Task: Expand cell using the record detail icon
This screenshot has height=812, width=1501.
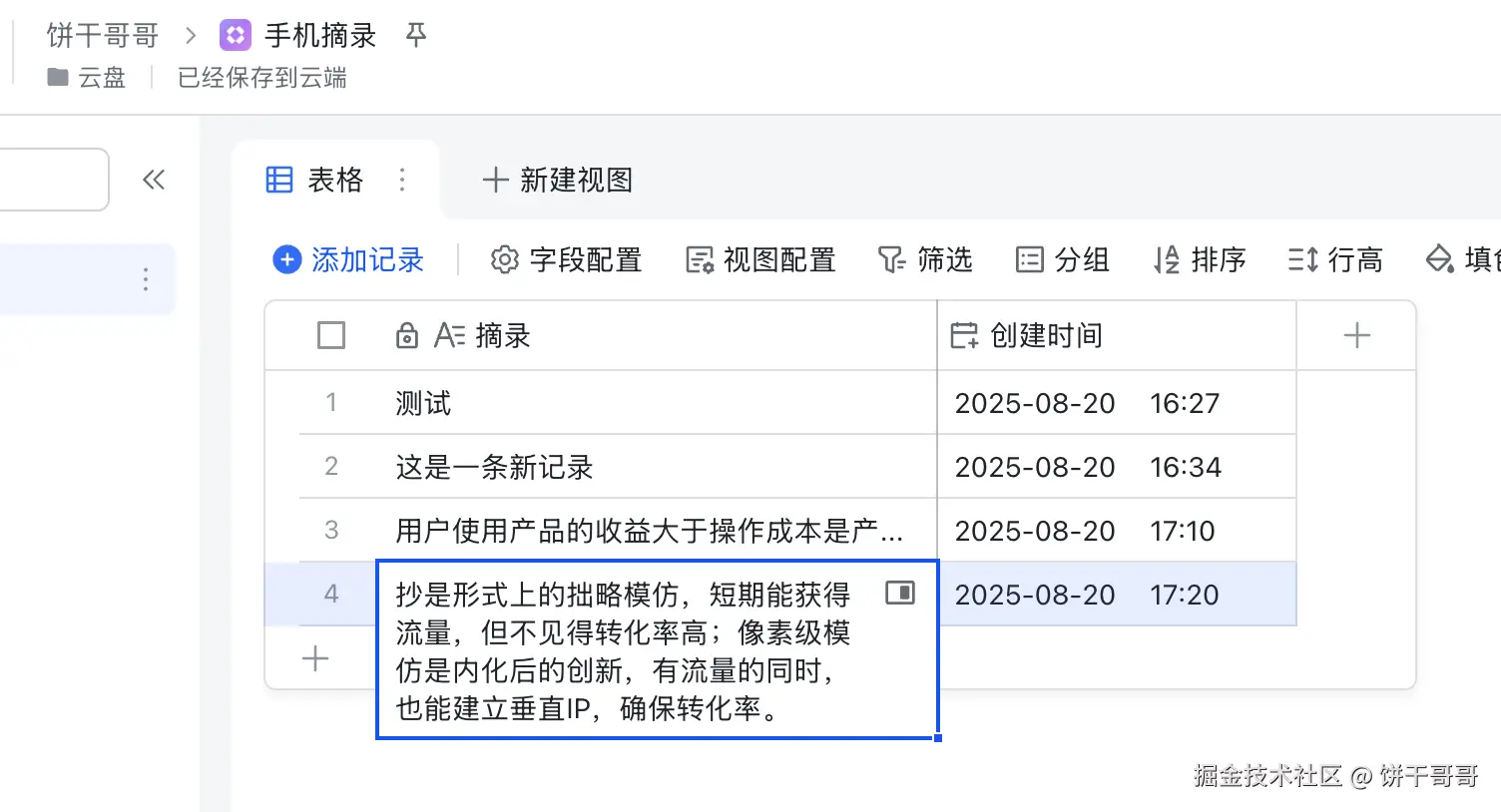Action: (900, 594)
